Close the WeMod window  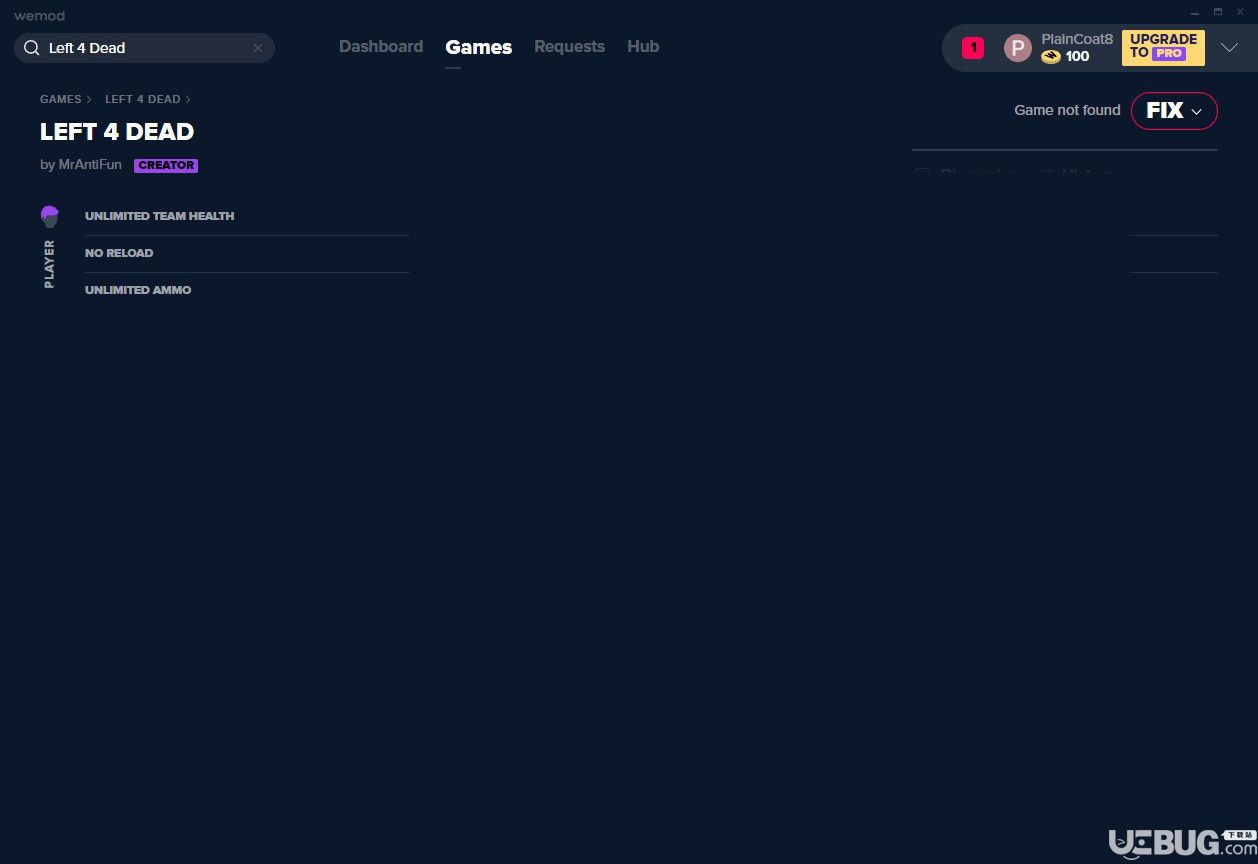pyautogui.click(x=1240, y=11)
